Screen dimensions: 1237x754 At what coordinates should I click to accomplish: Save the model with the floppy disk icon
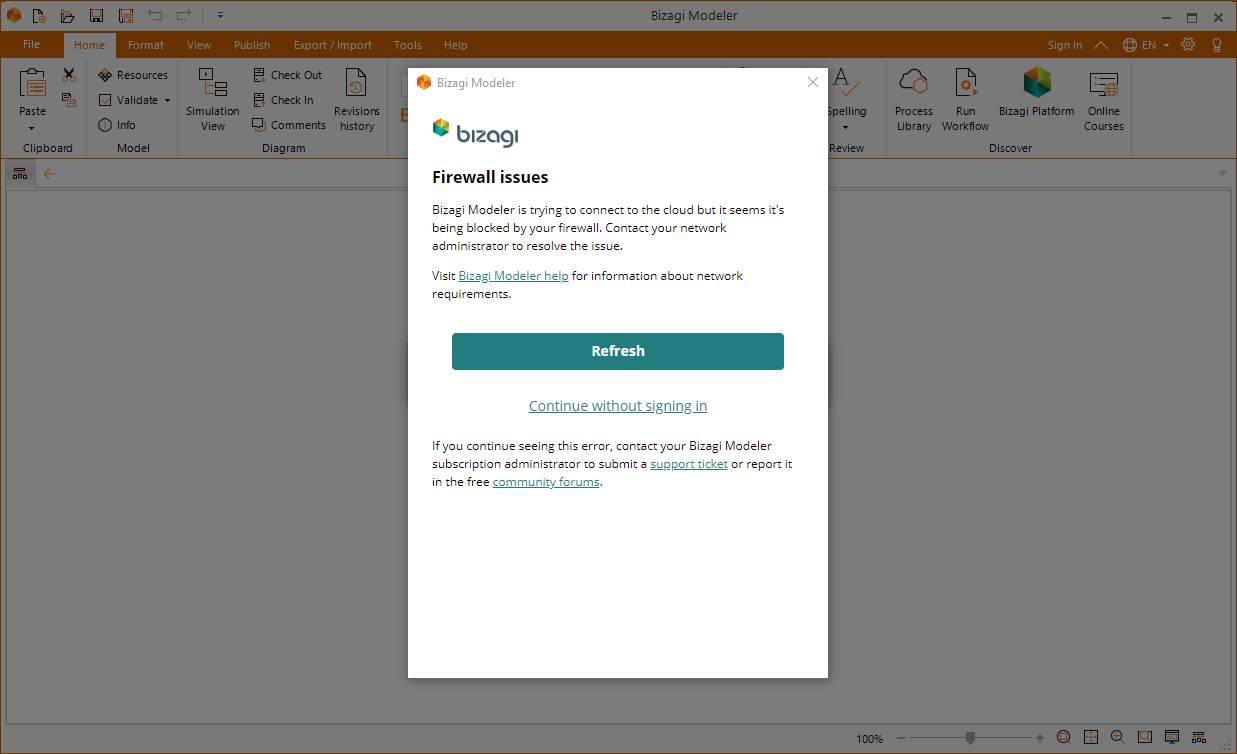click(96, 16)
